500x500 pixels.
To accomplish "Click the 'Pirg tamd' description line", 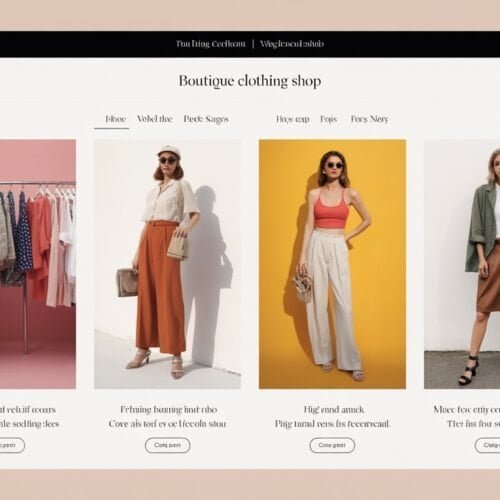I will [x=332, y=424].
